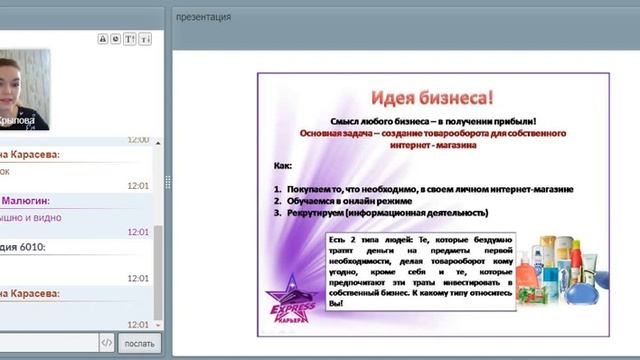The height and width of the screenshot is (360, 640).
Task: Click the 12:01 timestamp under Малюгин message
Action: click(138, 232)
